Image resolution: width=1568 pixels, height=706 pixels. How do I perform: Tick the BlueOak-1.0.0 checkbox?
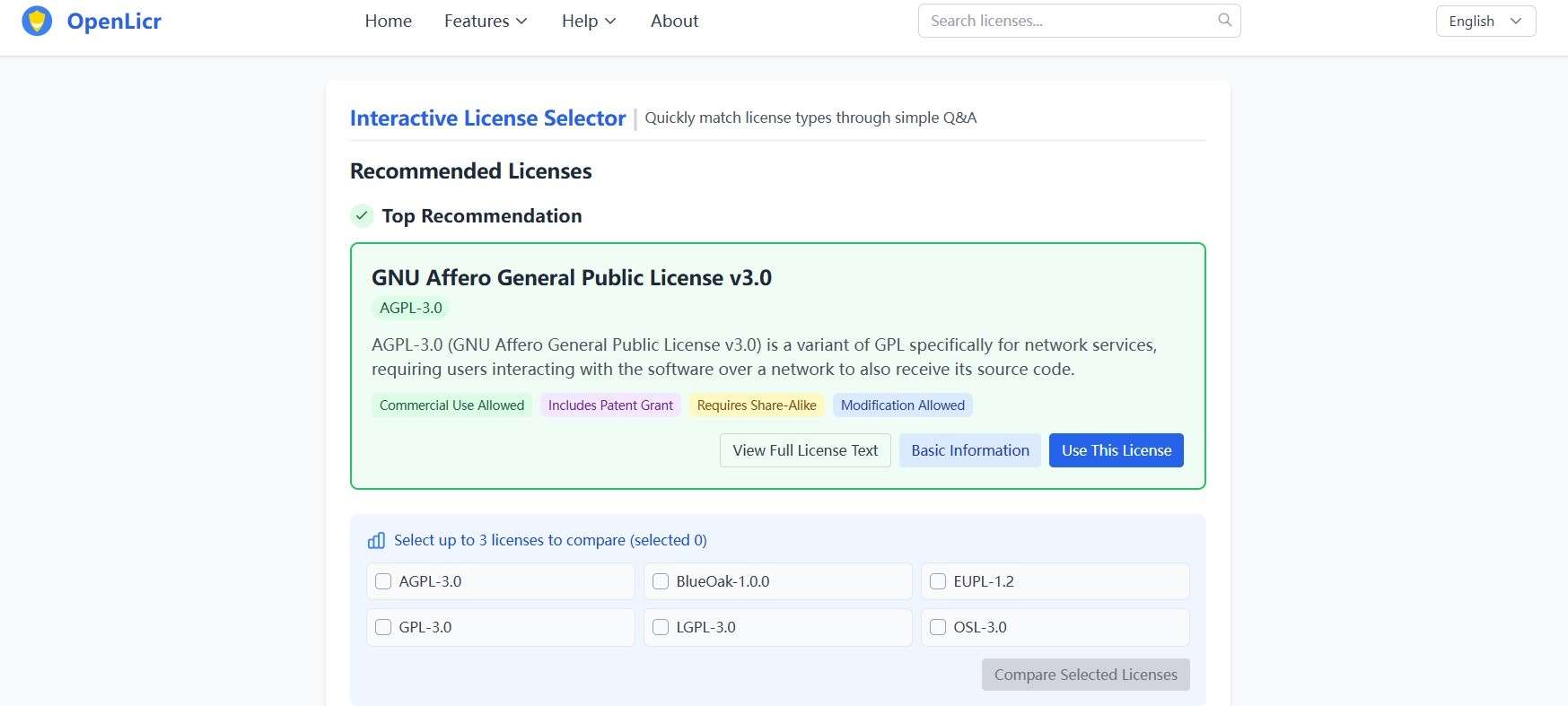(x=661, y=581)
